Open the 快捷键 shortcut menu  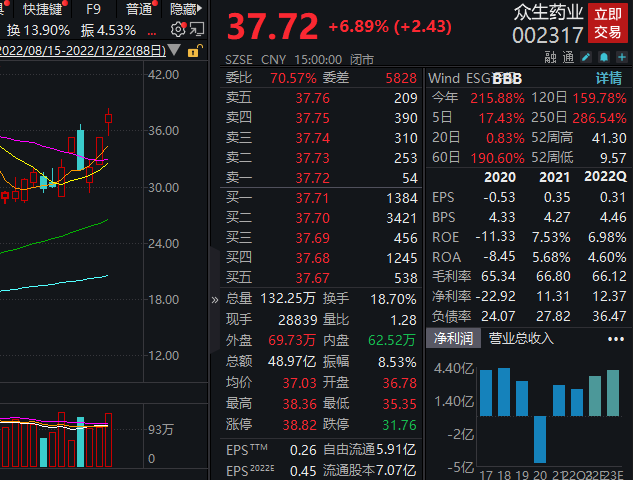click(x=42, y=9)
